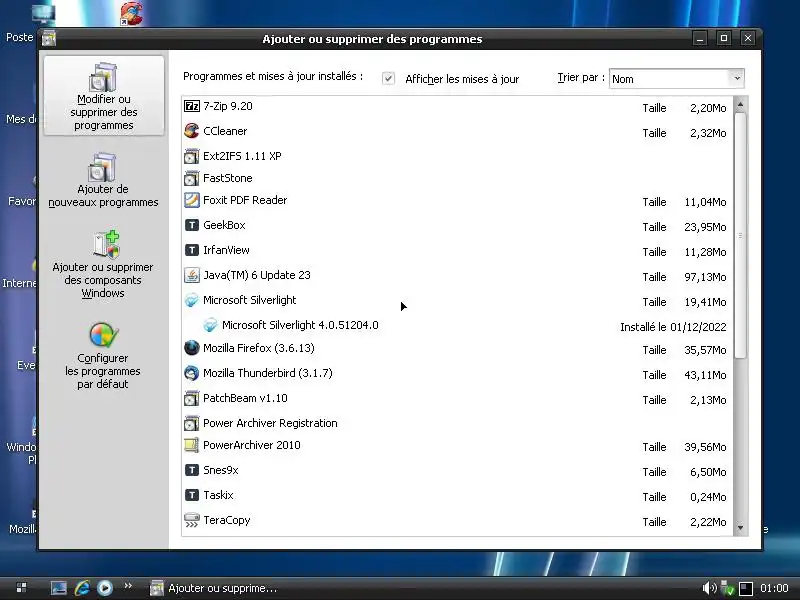Screen dimensions: 800x600
Task: Click the IrfanView entry icon
Action: point(191,250)
